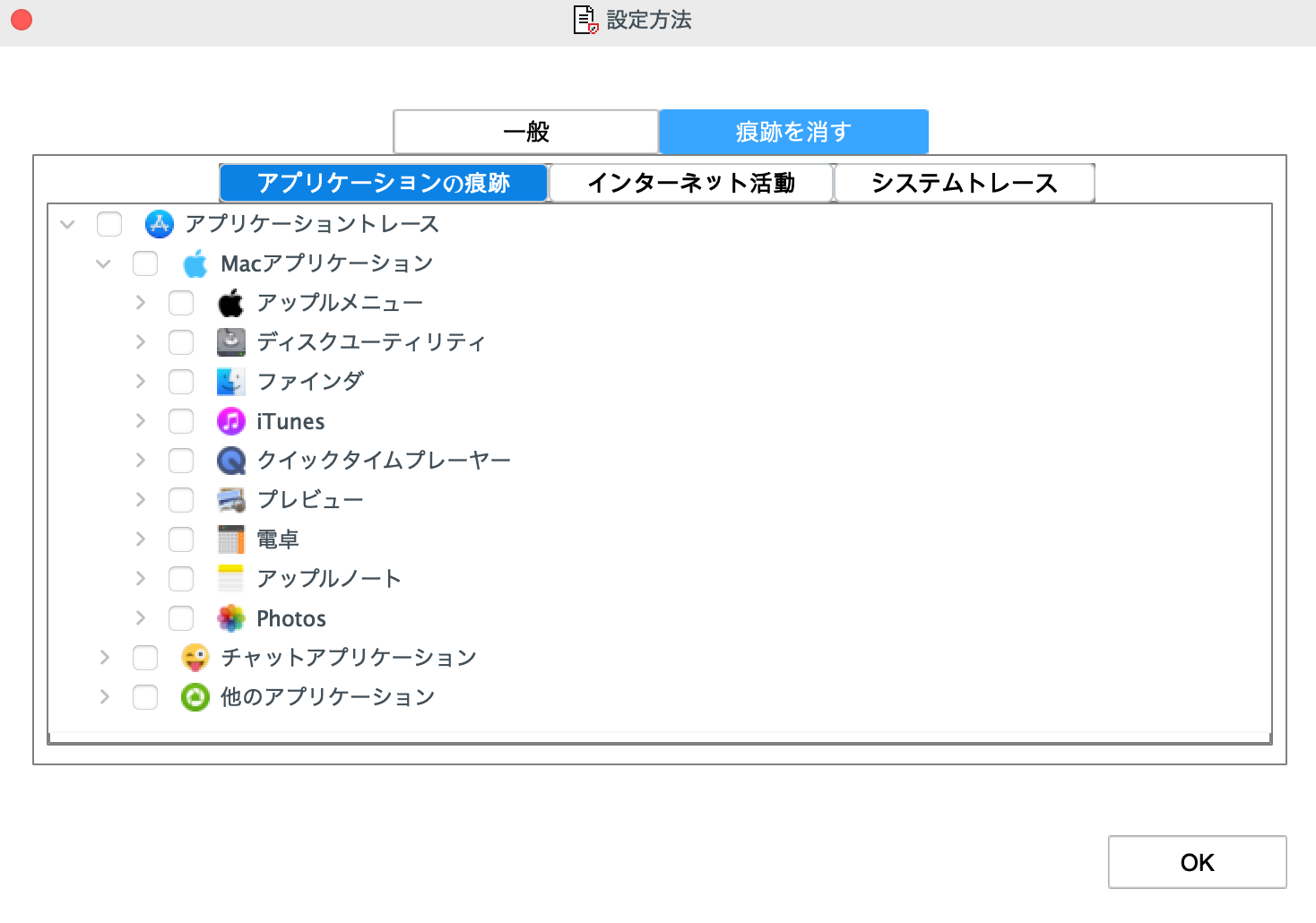Click the yellow Notes icon beside アップルノート
The height and width of the screenshot is (923, 1316).
tap(231, 579)
